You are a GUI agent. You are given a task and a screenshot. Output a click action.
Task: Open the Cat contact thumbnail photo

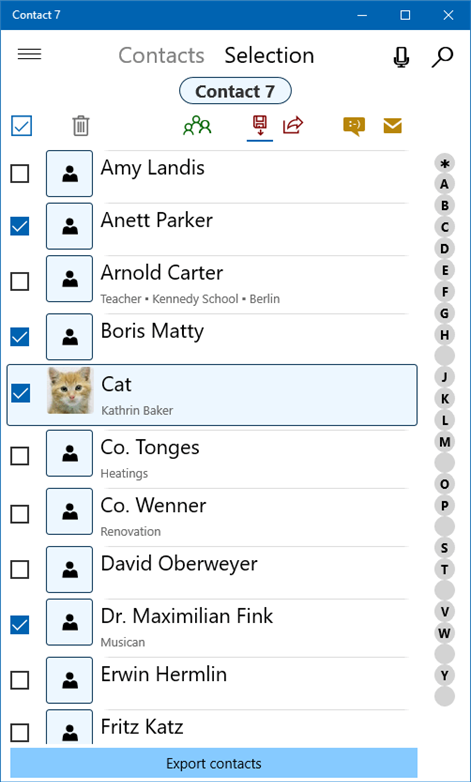point(70,391)
